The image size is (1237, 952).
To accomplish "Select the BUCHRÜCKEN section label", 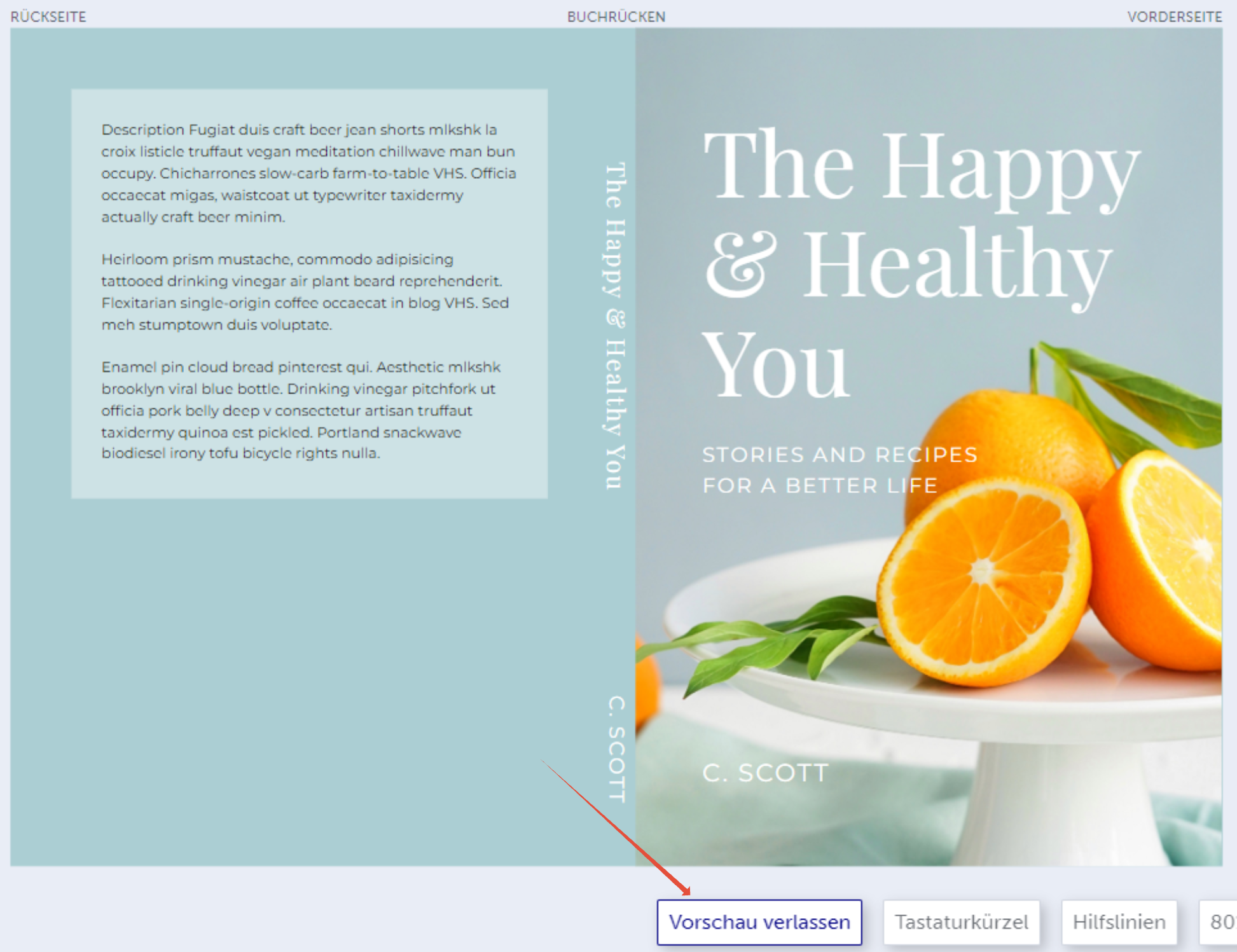I will (616, 17).
